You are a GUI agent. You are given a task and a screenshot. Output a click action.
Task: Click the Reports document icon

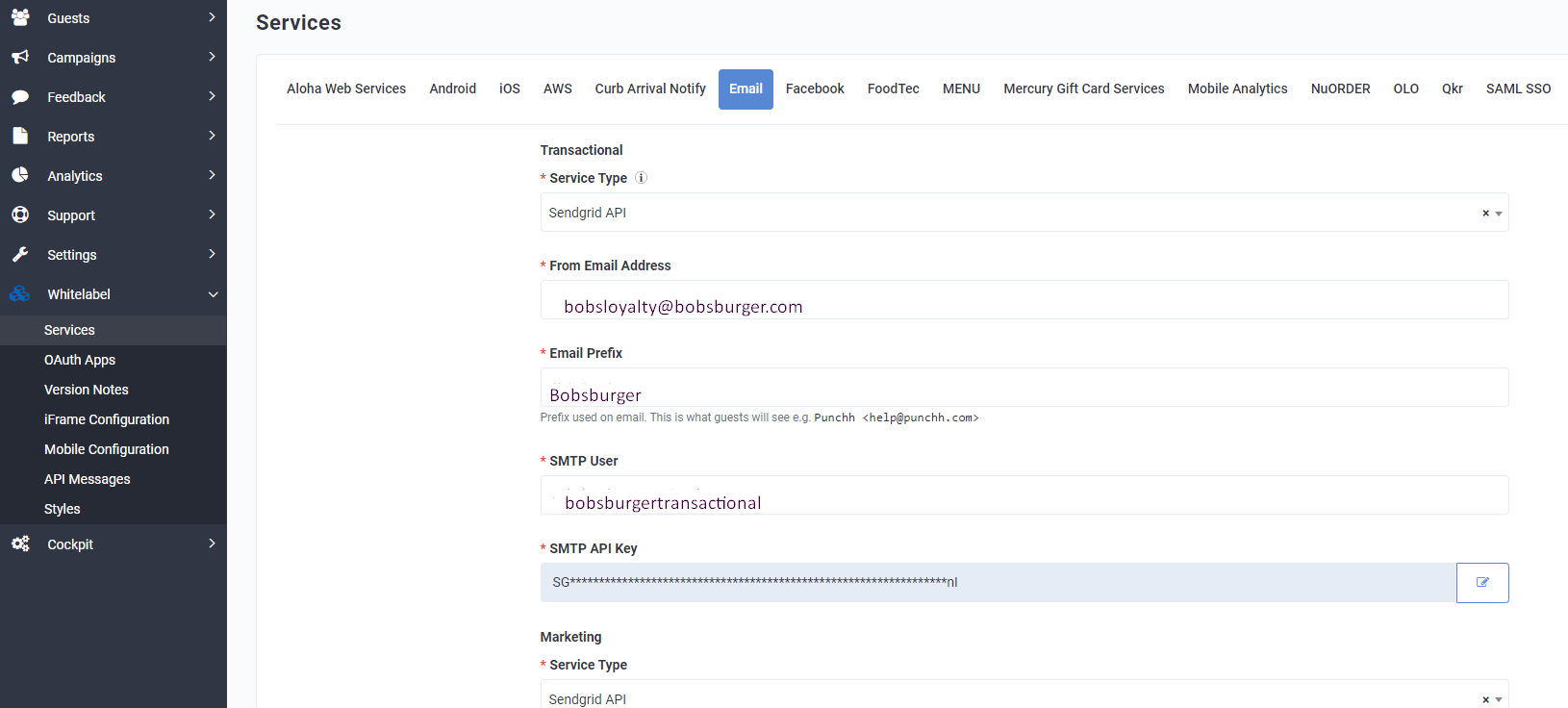[20, 137]
